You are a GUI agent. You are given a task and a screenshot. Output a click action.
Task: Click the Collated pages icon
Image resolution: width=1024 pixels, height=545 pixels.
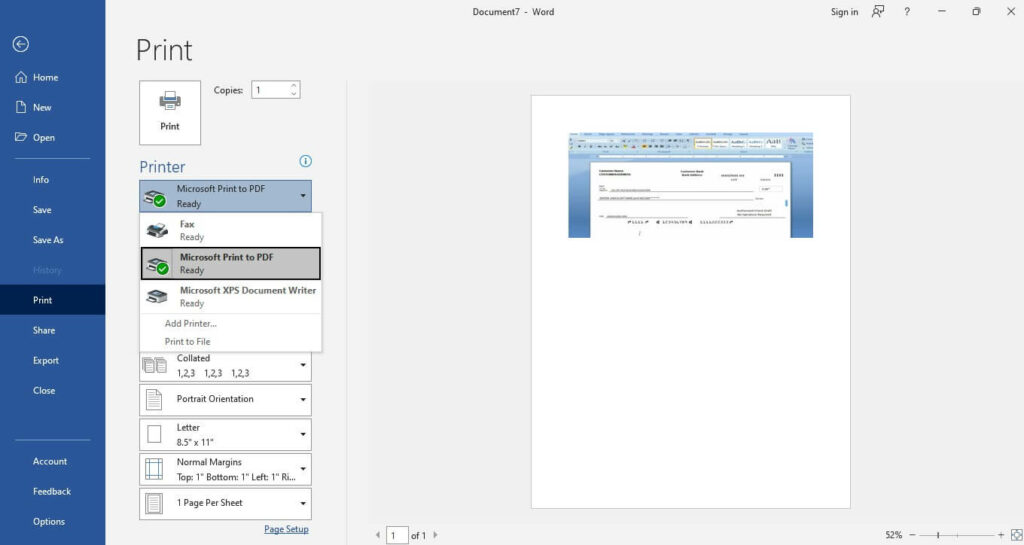[x=154, y=366]
